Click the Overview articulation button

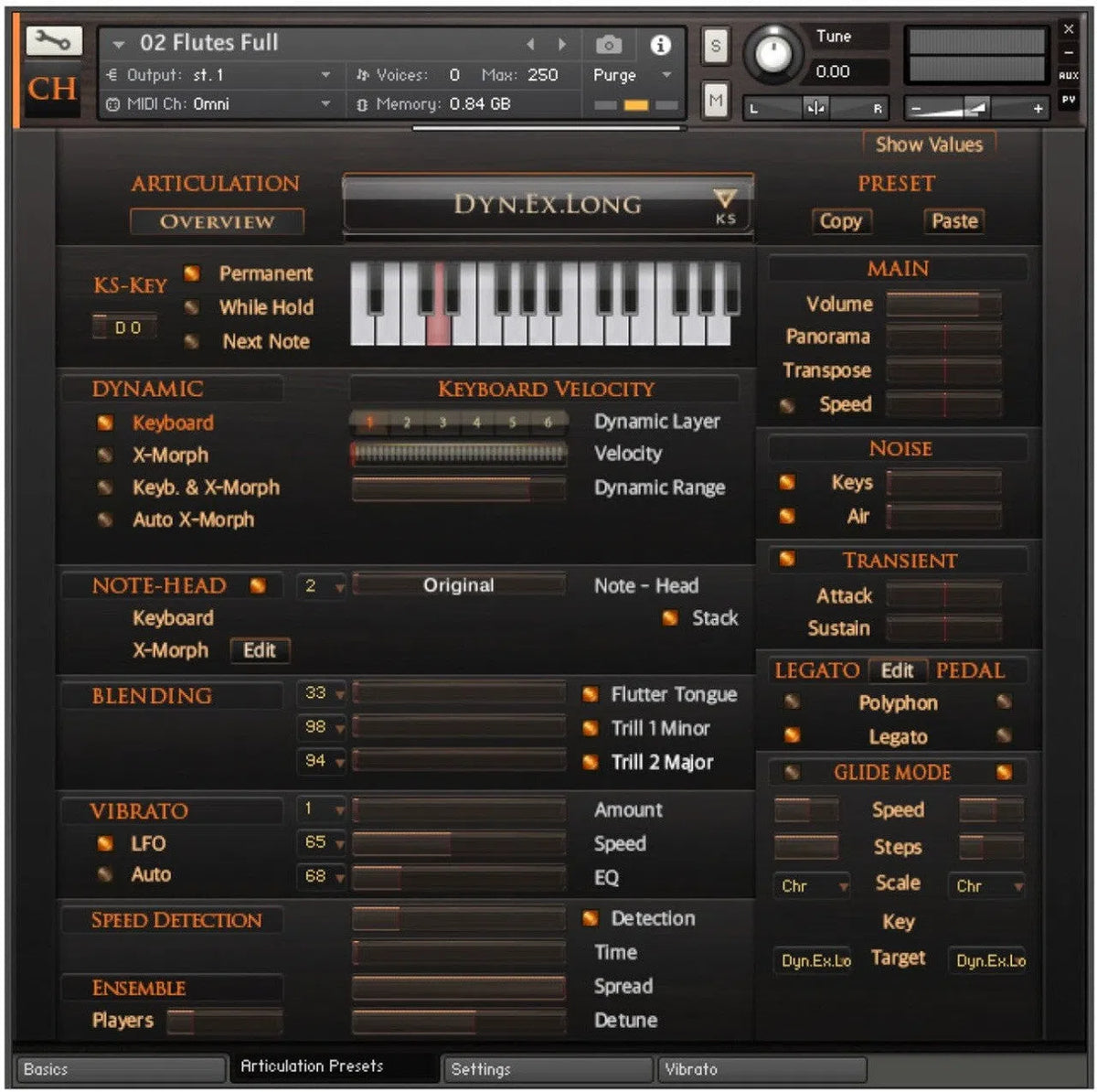click(x=217, y=221)
